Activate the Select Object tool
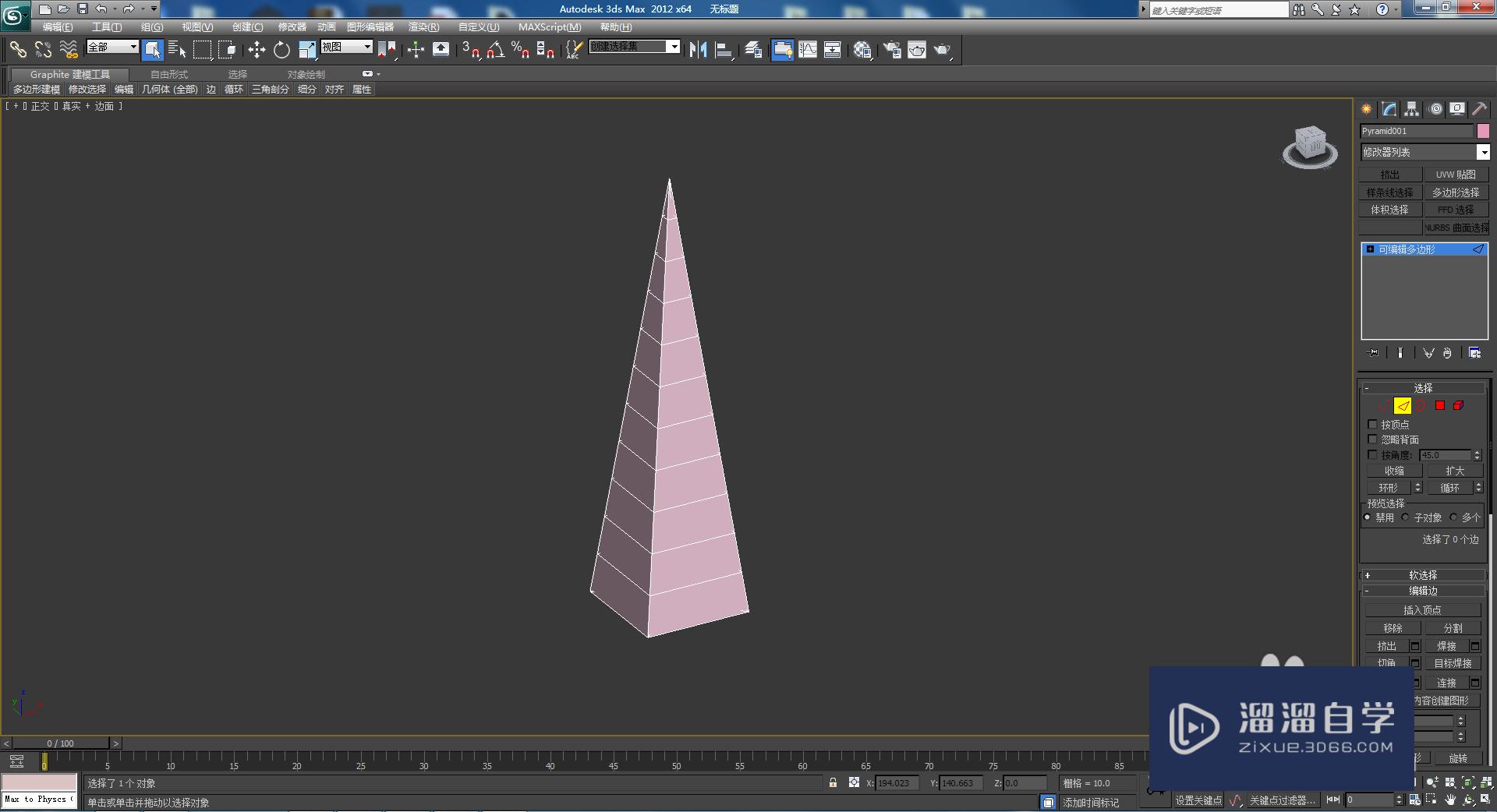Screen dimensions: 1497x812 pyautogui.click(x=153, y=50)
